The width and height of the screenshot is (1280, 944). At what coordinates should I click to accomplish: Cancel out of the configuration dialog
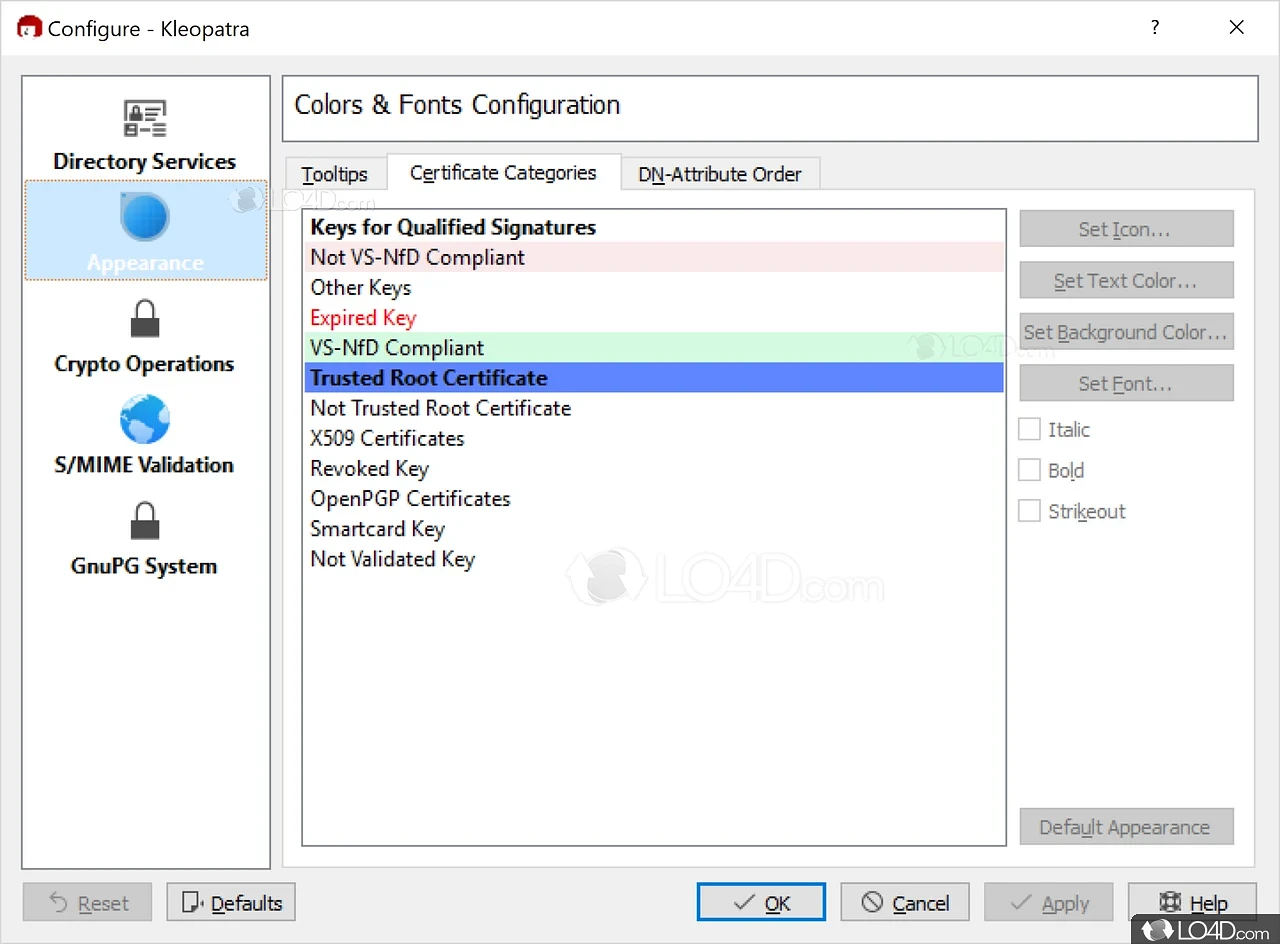pyautogui.click(x=904, y=902)
